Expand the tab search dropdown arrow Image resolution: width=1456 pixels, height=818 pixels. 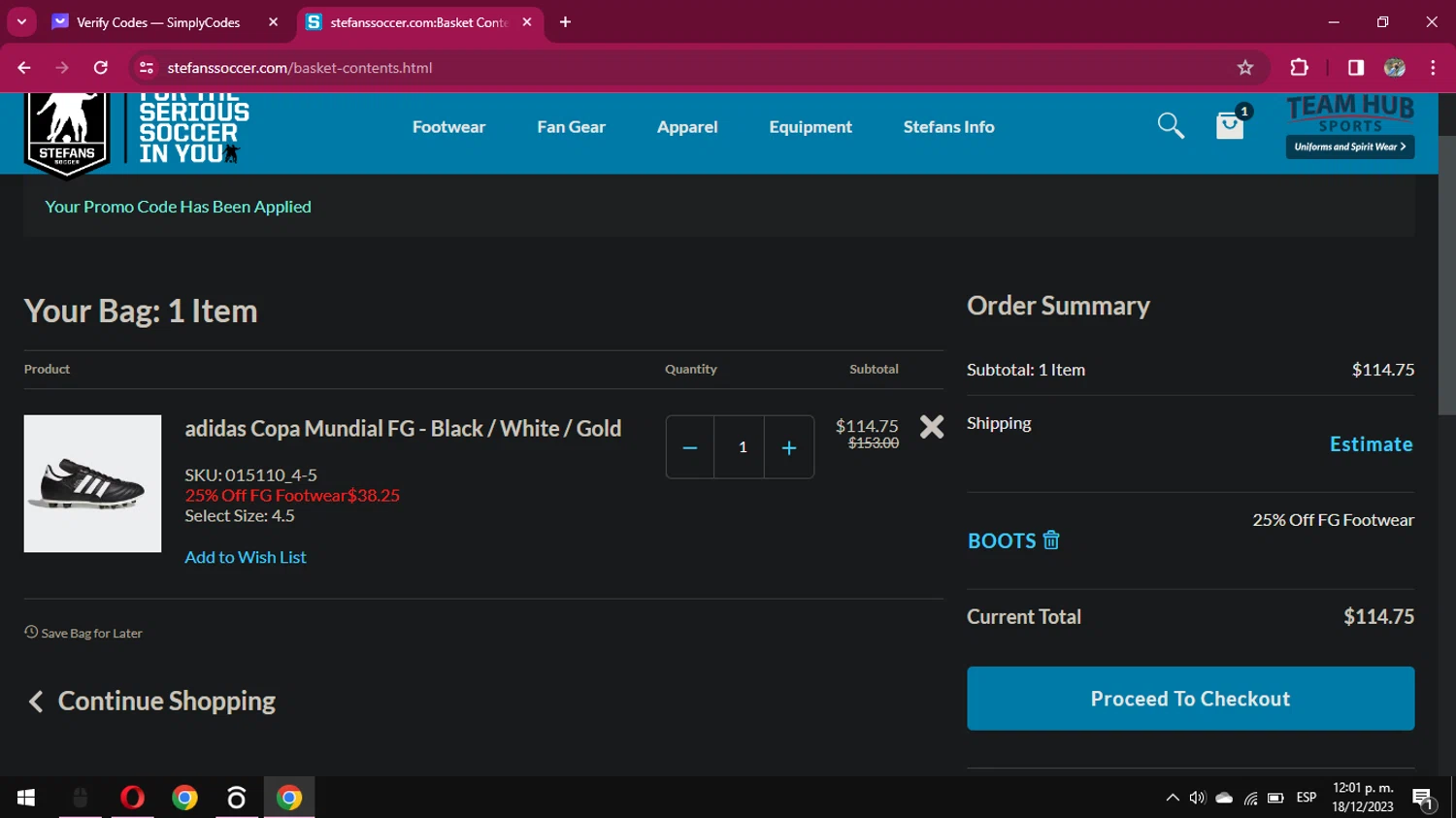point(21,22)
